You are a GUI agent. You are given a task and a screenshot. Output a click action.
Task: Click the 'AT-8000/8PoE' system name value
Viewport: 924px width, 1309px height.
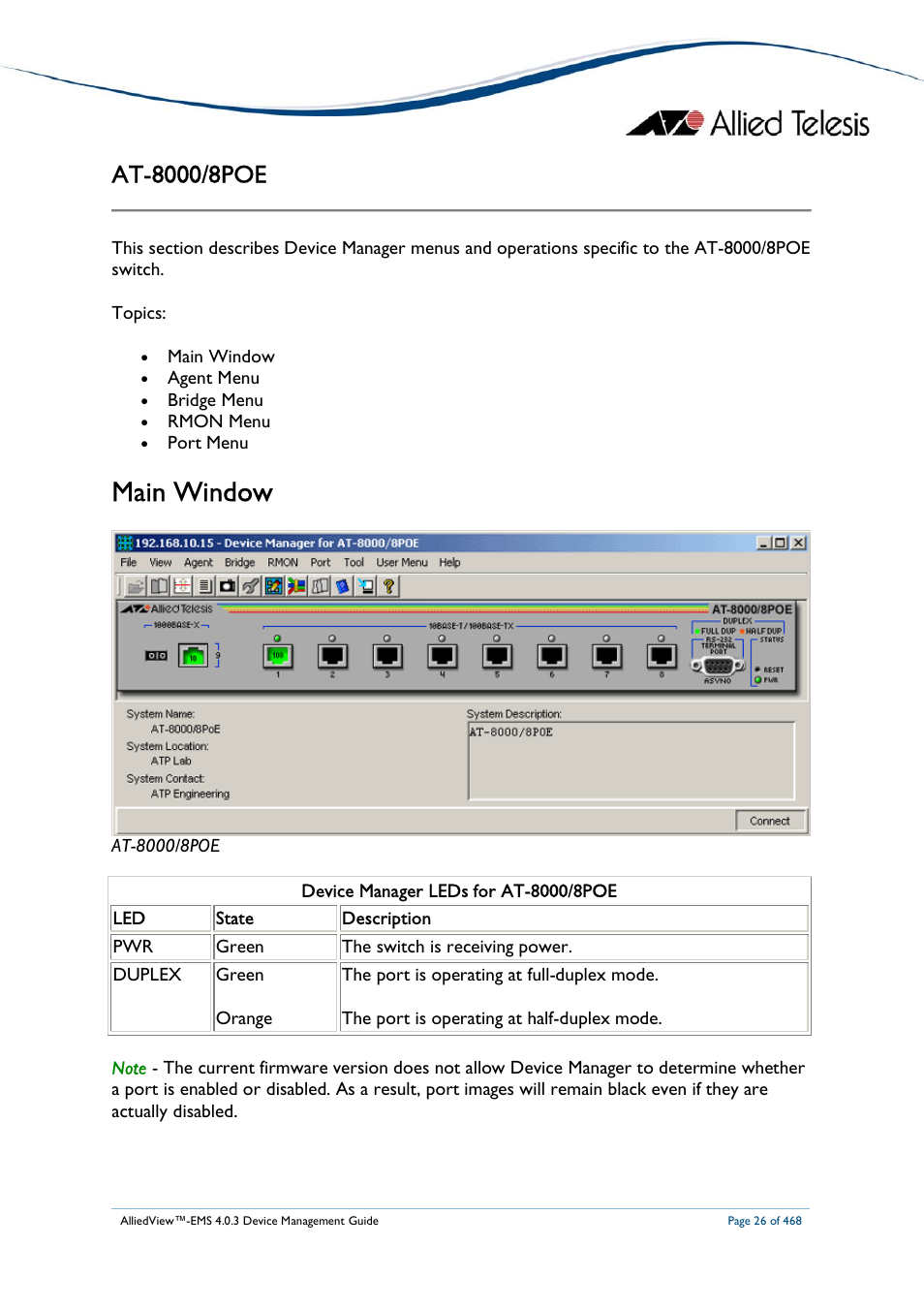[186, 730]
